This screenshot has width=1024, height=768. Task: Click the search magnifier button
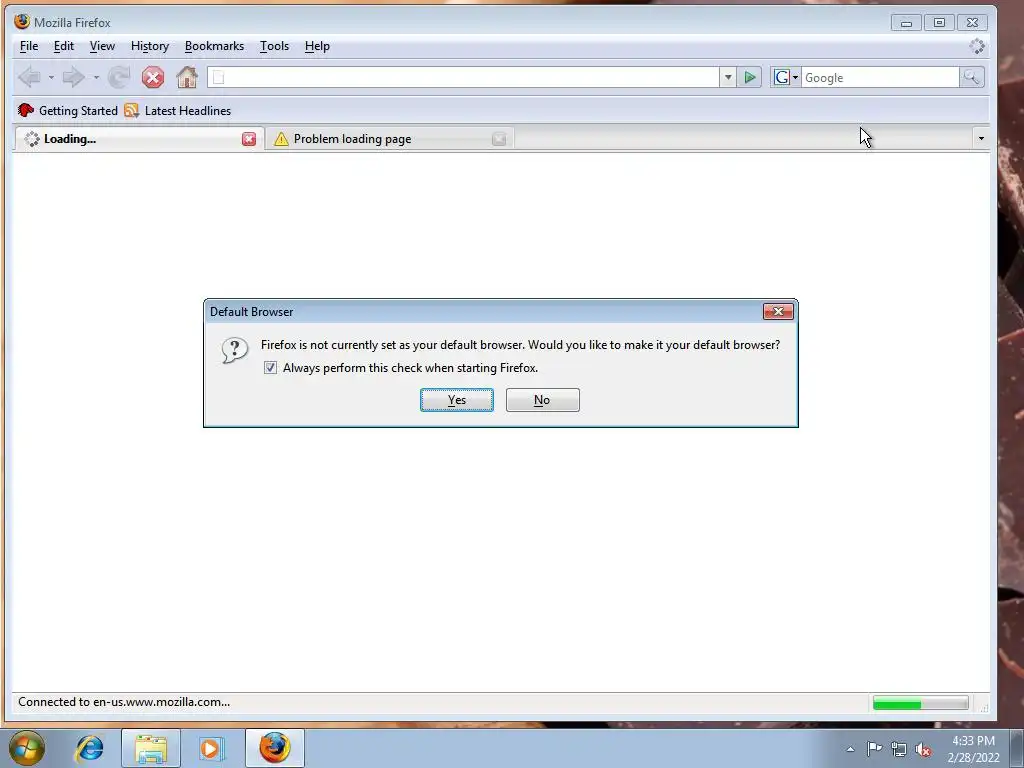(972, 78)
